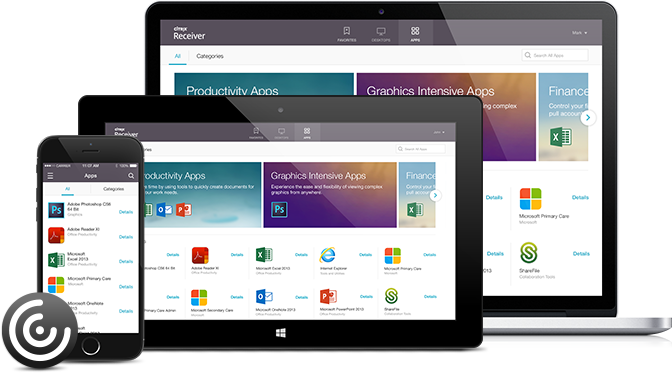
Task: Expand the Mark user dropdown on laptop
Action: 579,33
